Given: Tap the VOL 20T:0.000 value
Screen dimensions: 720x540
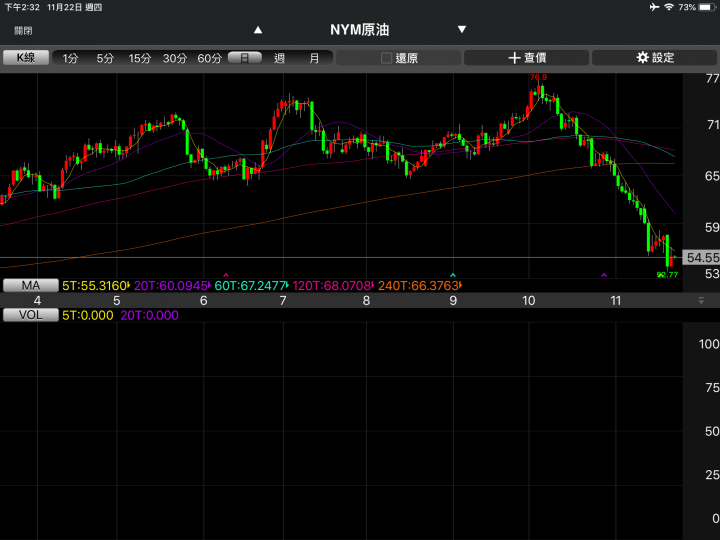Looking at the screenshot, I should point(149,315).
